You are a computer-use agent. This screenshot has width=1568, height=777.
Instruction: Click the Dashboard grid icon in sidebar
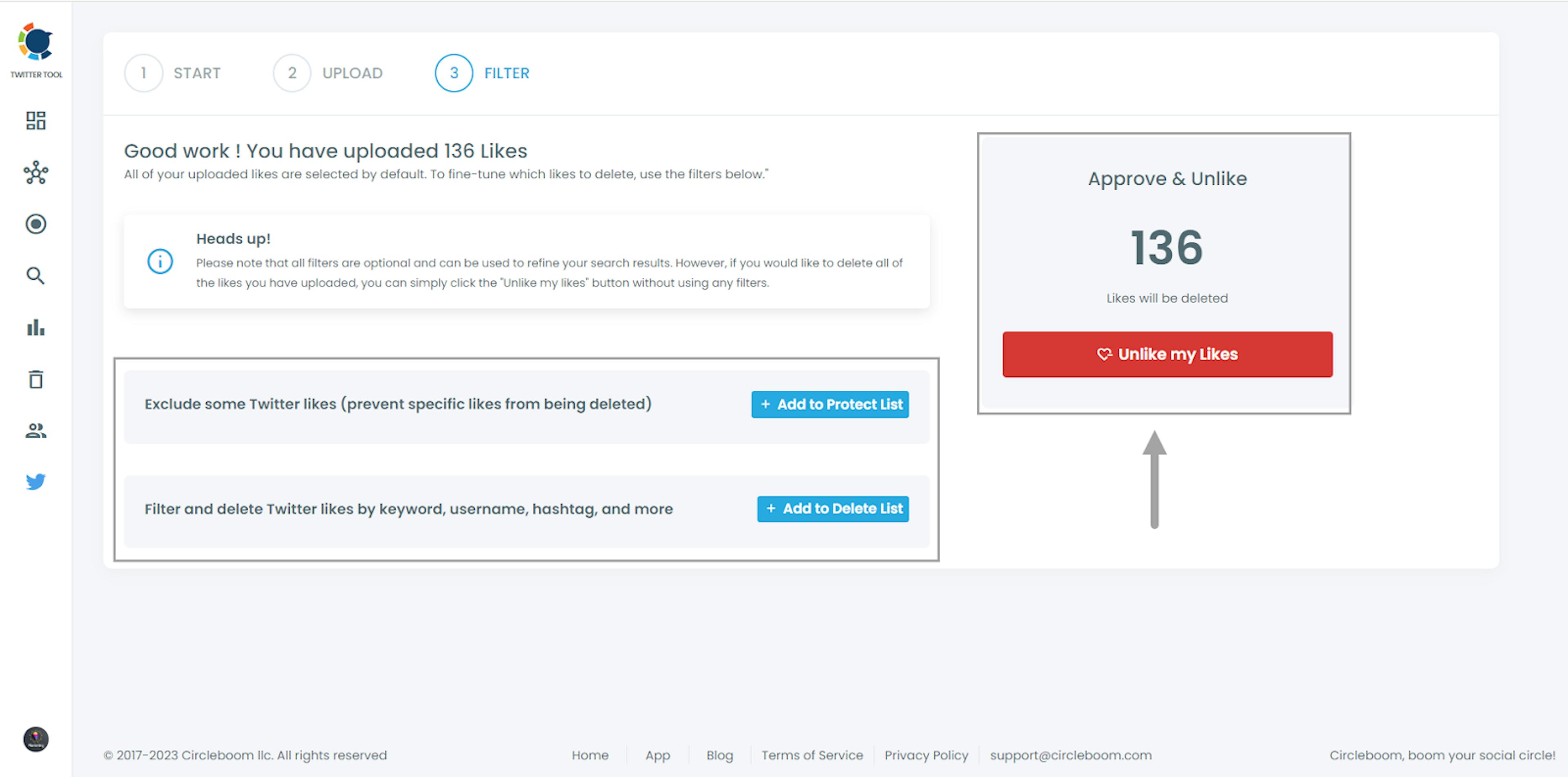pos(35,121)
